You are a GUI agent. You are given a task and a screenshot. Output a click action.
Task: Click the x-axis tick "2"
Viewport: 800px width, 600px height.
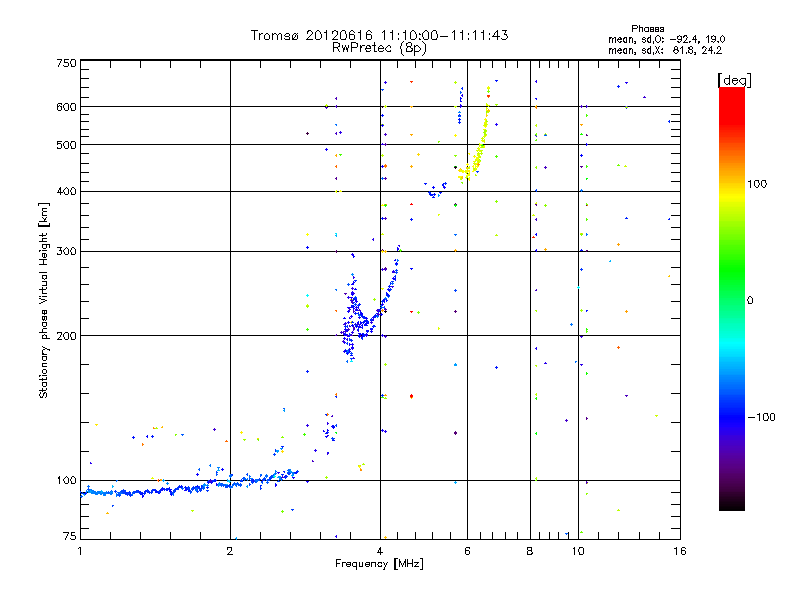tap(230, 551)
